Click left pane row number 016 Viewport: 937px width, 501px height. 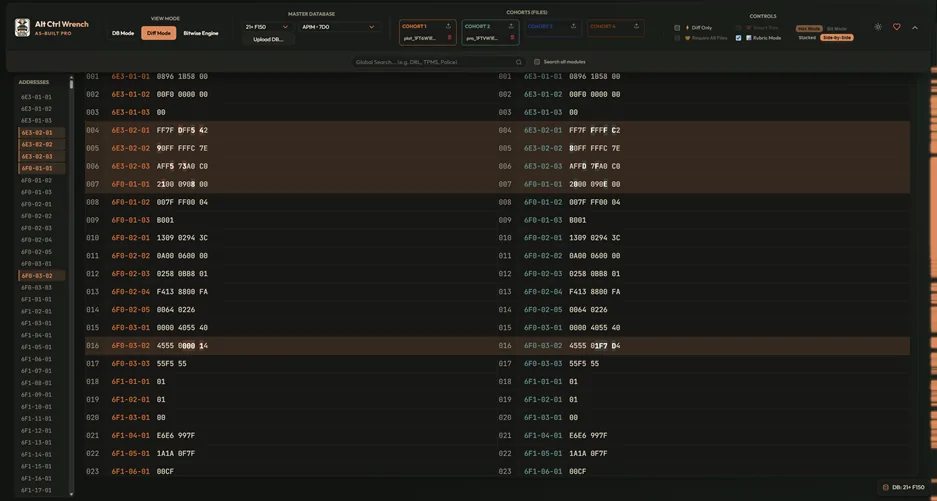(x=93, y=346)
